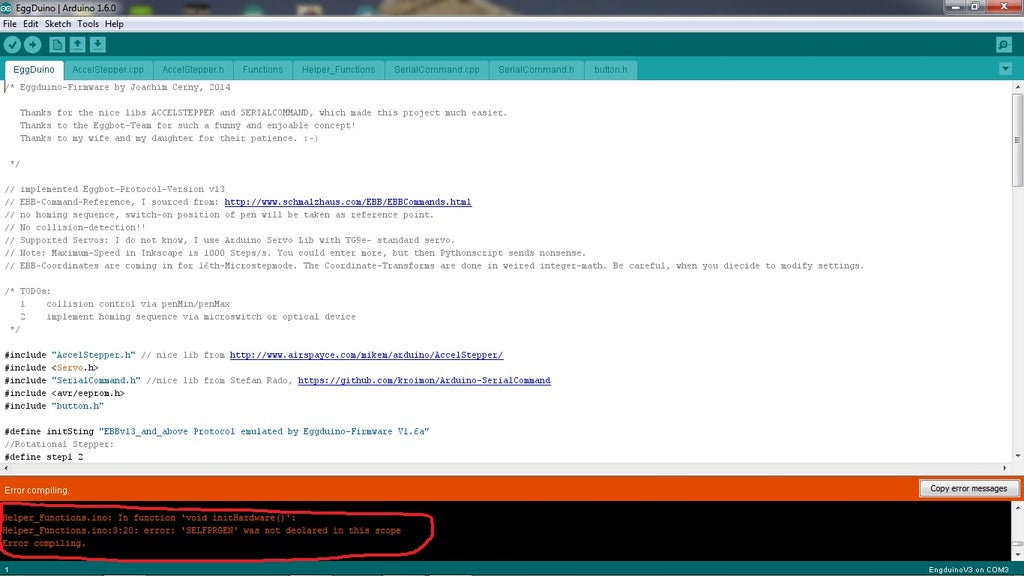Open the Edit menu
Screen dimensions: 1024x576
pos(31,24)
